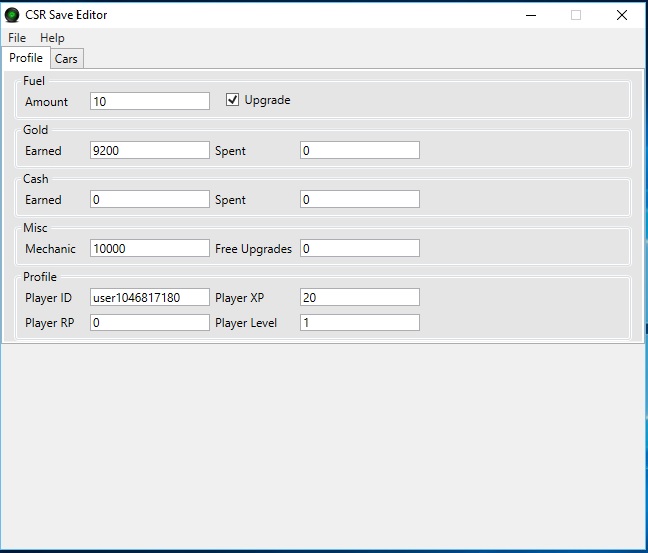Select the Profile tab

[26, 58]
